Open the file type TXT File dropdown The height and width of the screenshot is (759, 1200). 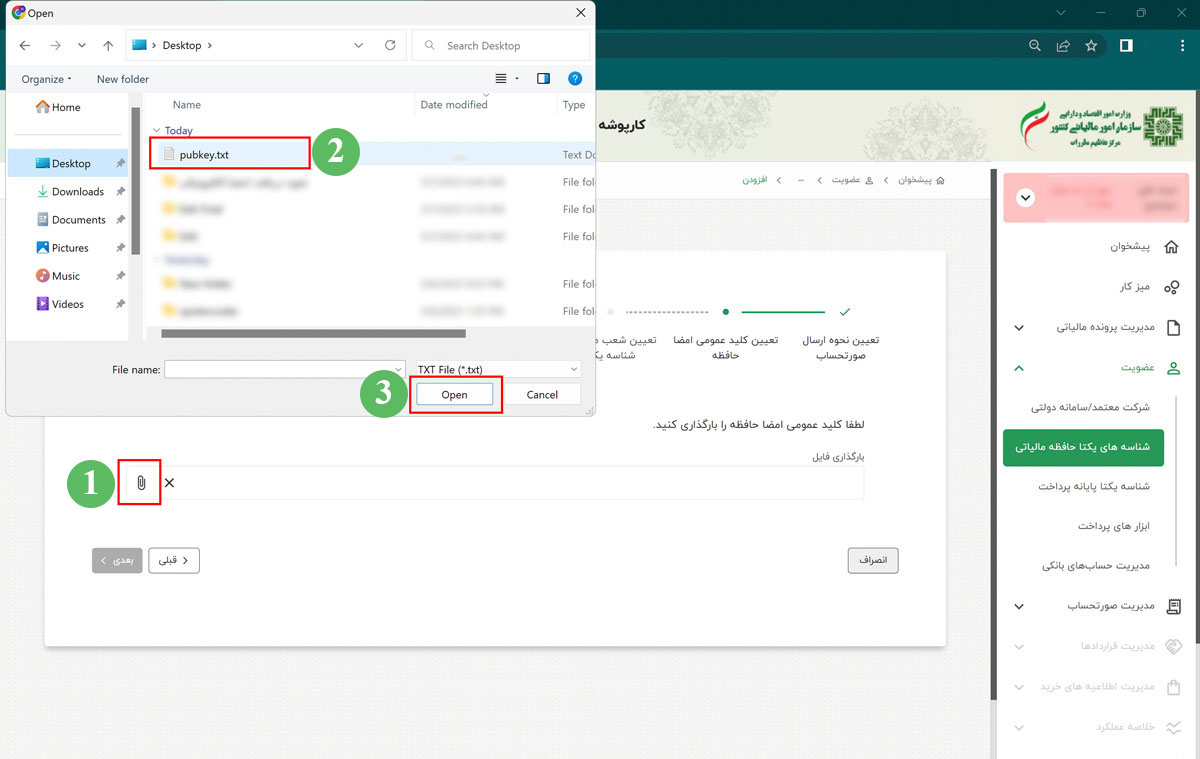tap(497, 369)
